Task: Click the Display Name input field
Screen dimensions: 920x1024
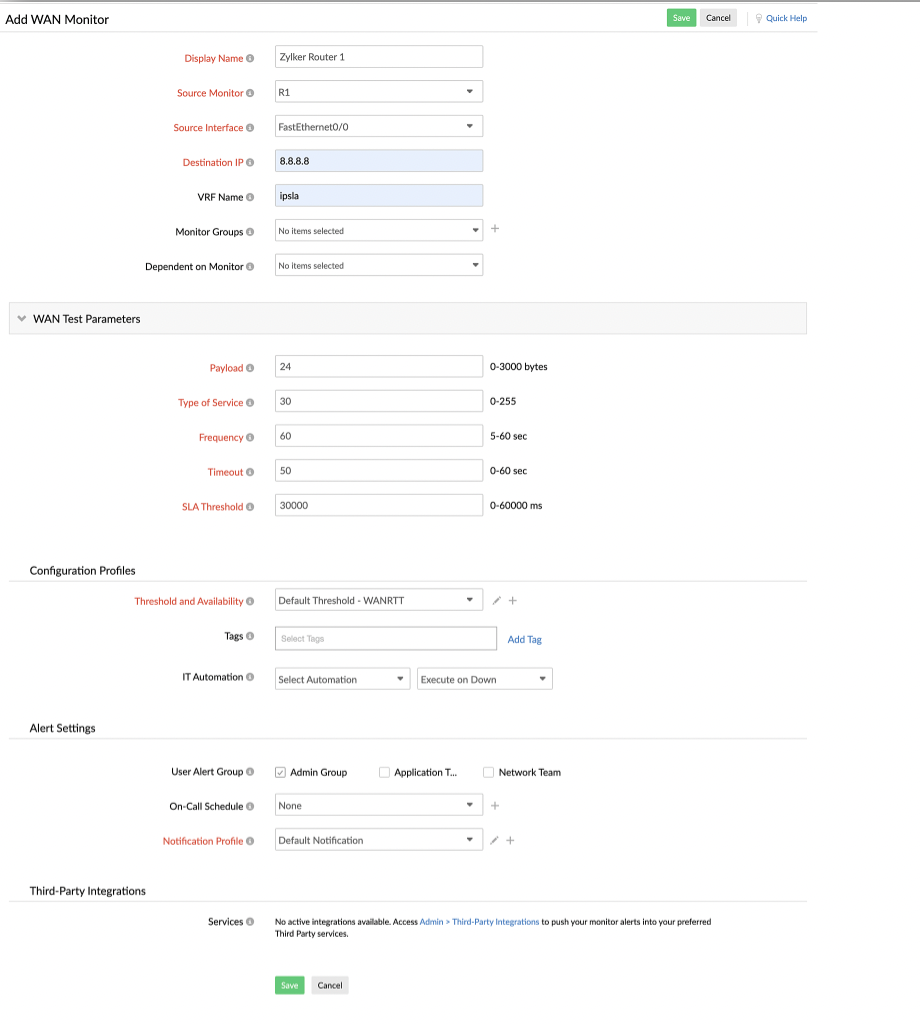Action: [378, 56]
